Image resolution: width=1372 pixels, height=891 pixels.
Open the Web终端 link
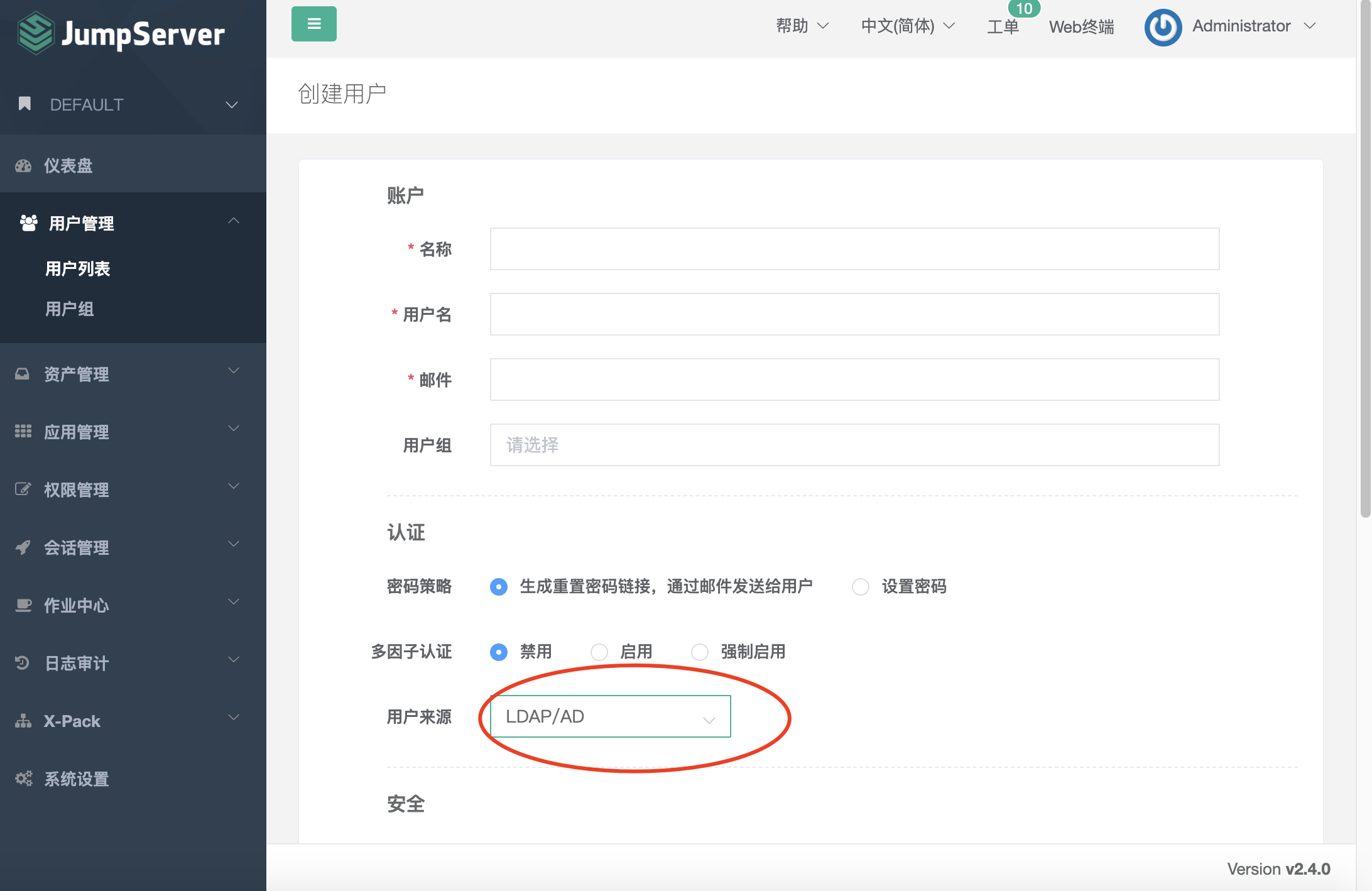pyautogui.click(x=1082, y=27)
